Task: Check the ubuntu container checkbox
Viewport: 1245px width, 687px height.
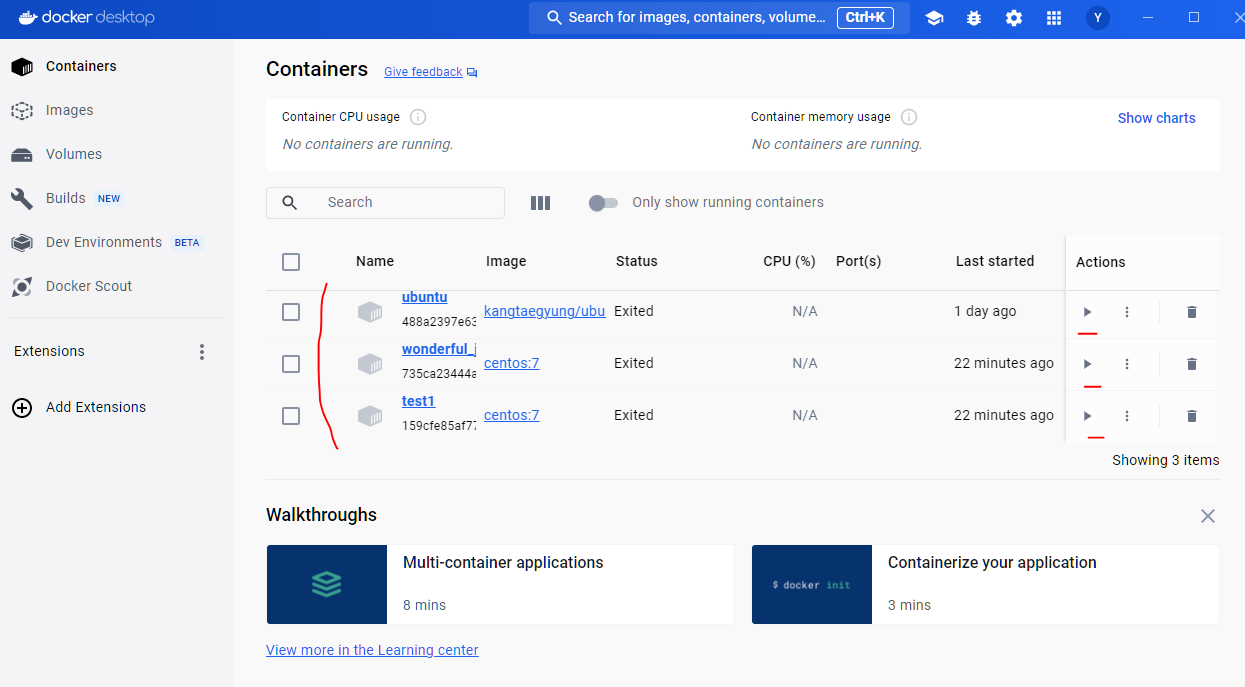Action: tap(291, 312)
